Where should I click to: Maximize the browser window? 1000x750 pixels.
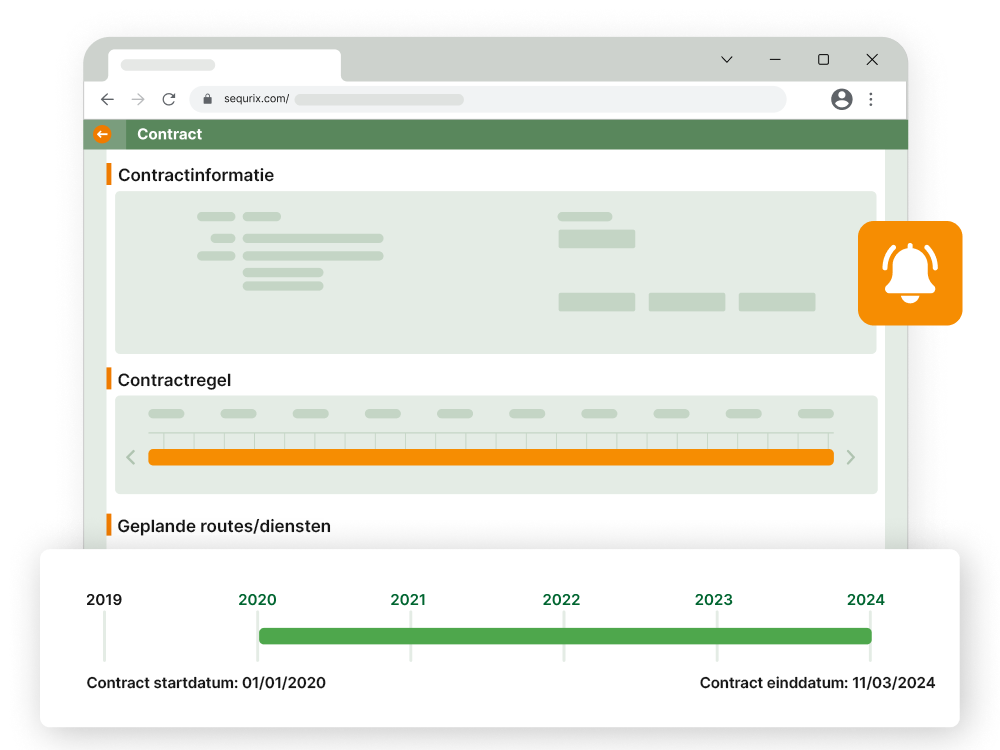point(823,59)
